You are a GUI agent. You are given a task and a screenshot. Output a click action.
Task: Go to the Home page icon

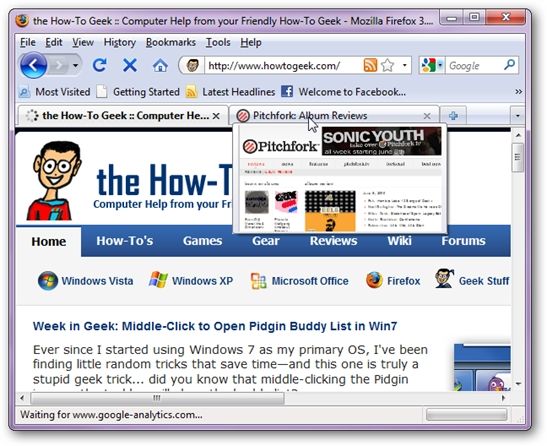click(160, 65)
